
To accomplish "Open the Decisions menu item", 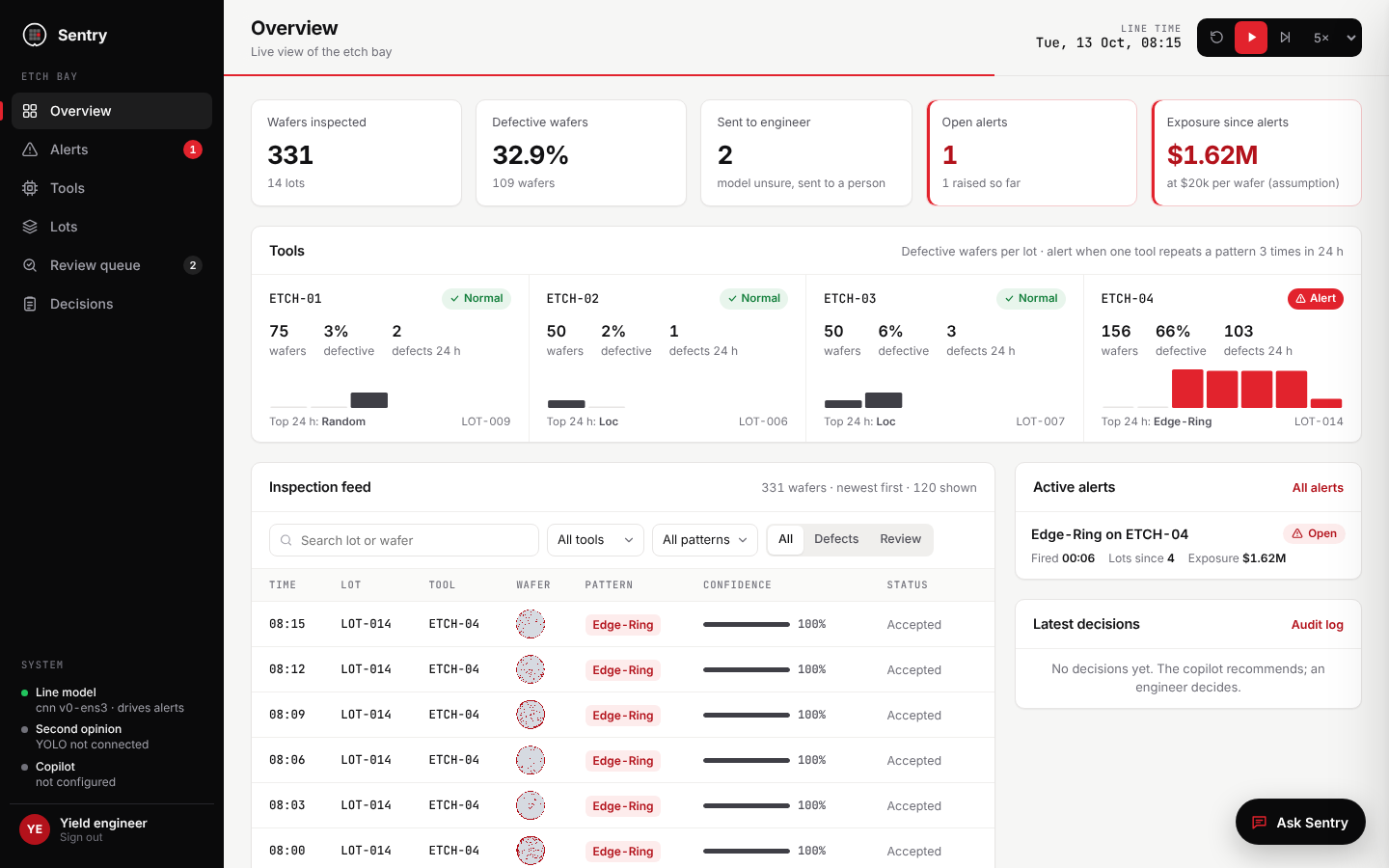I will point(112,304).
